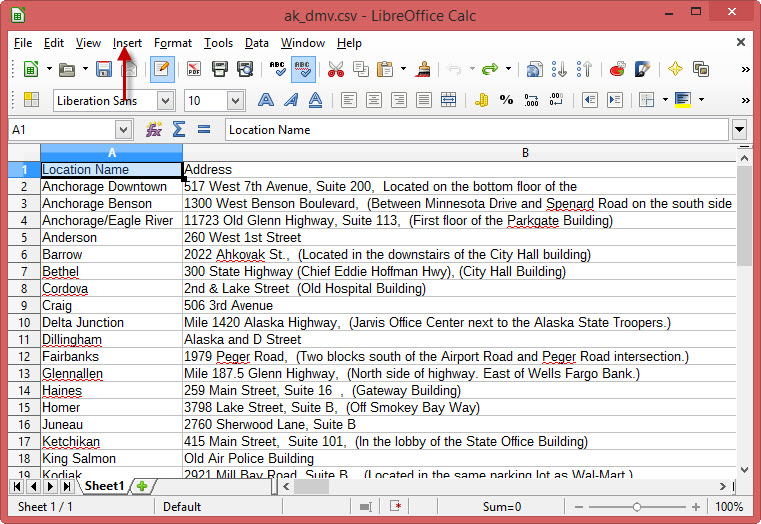Merge and center cells
The width and height of the screenshot is (761, 524).
point(448,100)
